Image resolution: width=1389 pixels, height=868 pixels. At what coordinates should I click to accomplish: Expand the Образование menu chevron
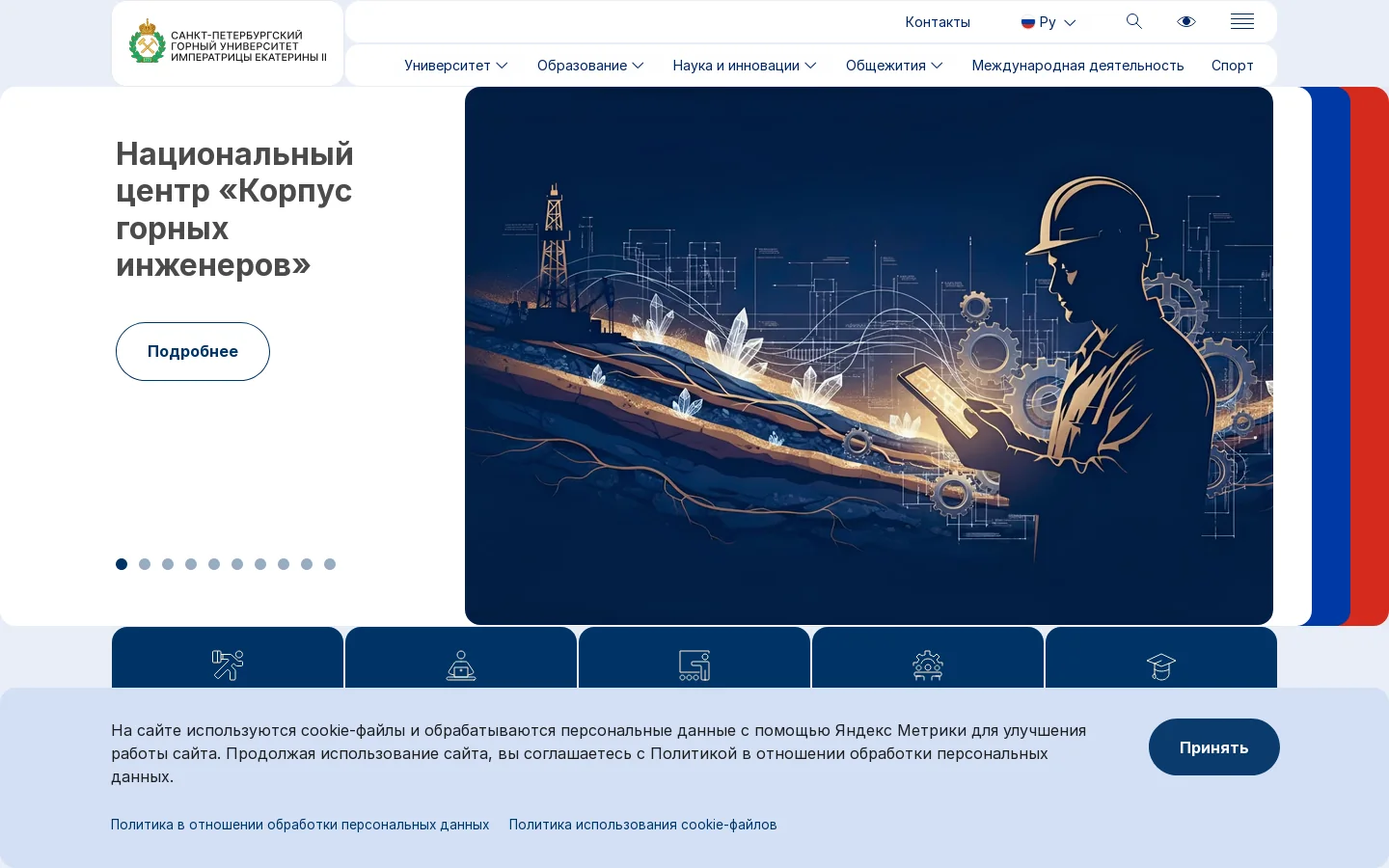[x=638, y=66]
